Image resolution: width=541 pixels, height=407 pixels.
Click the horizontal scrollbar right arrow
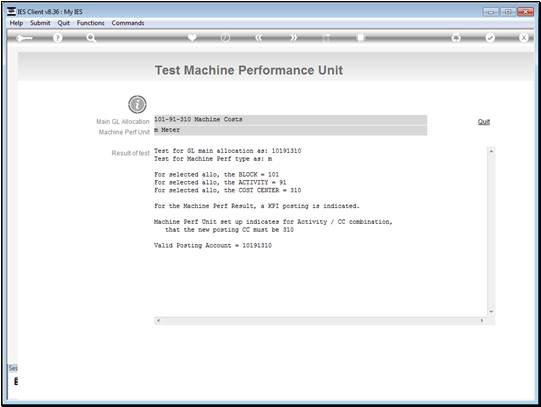tap(482, 321)
